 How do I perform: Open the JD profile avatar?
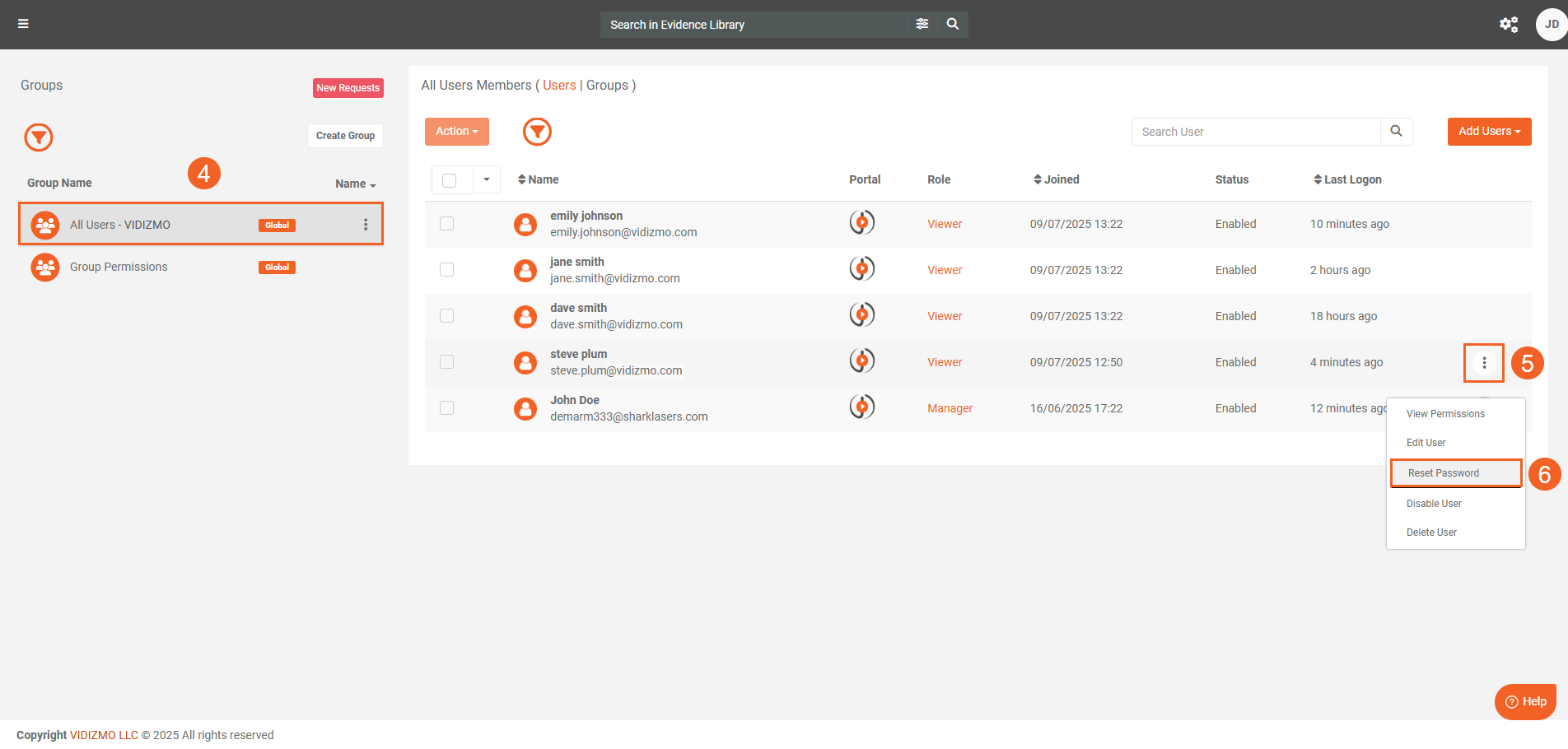1551,25
